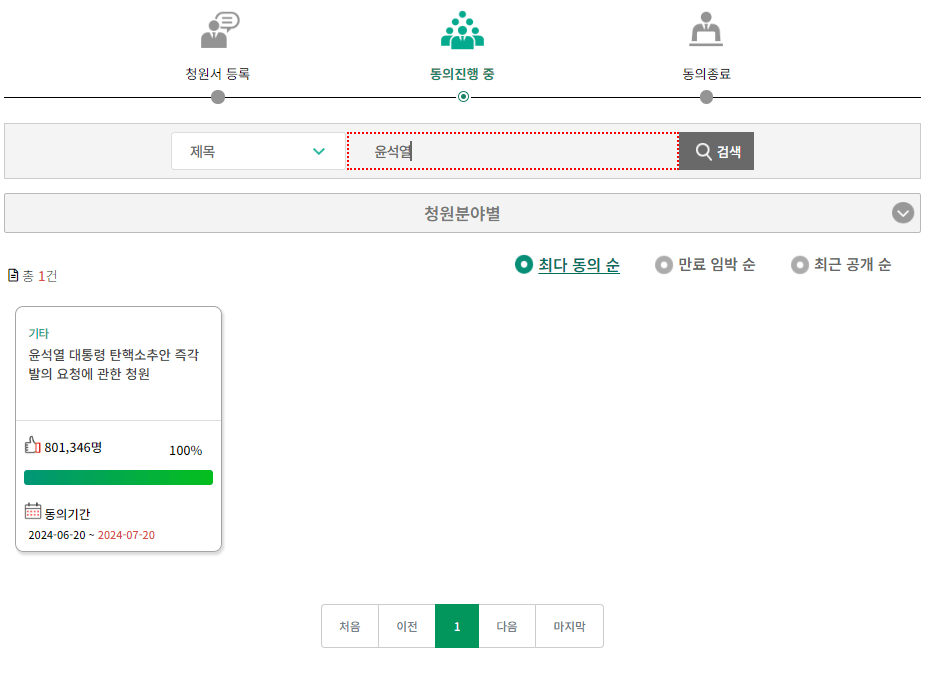Open the 윤석열 대통령 탄핵소추안 petition
The height and width of the screenshot is (678, 931).
point(117,364)
